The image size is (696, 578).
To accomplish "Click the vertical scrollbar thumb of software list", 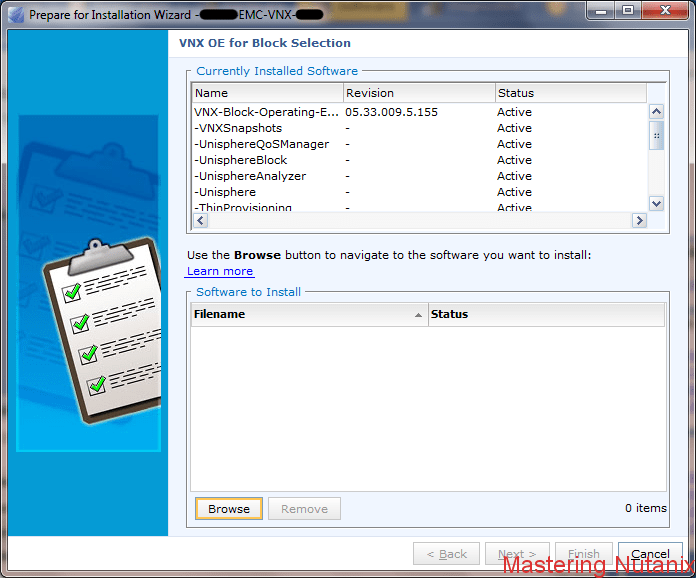I will (x=656, y=135).
